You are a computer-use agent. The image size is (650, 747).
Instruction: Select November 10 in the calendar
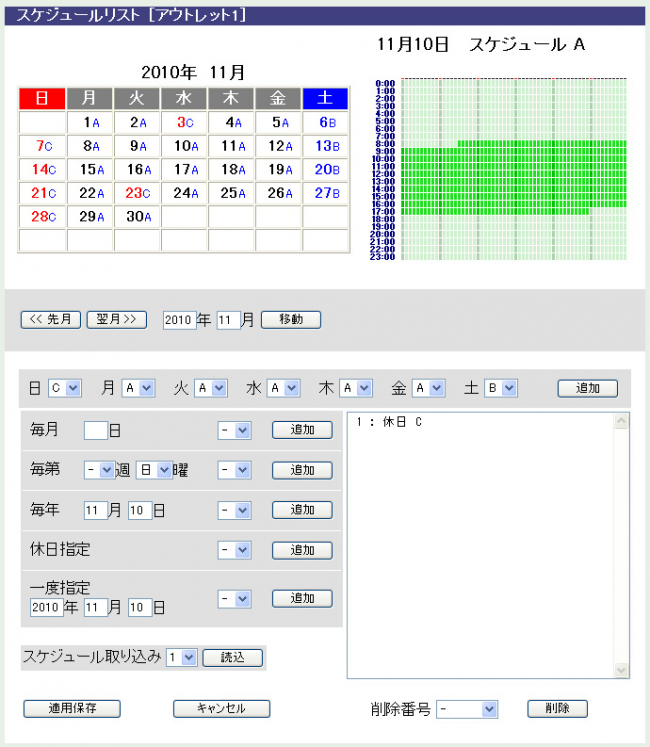184,145
